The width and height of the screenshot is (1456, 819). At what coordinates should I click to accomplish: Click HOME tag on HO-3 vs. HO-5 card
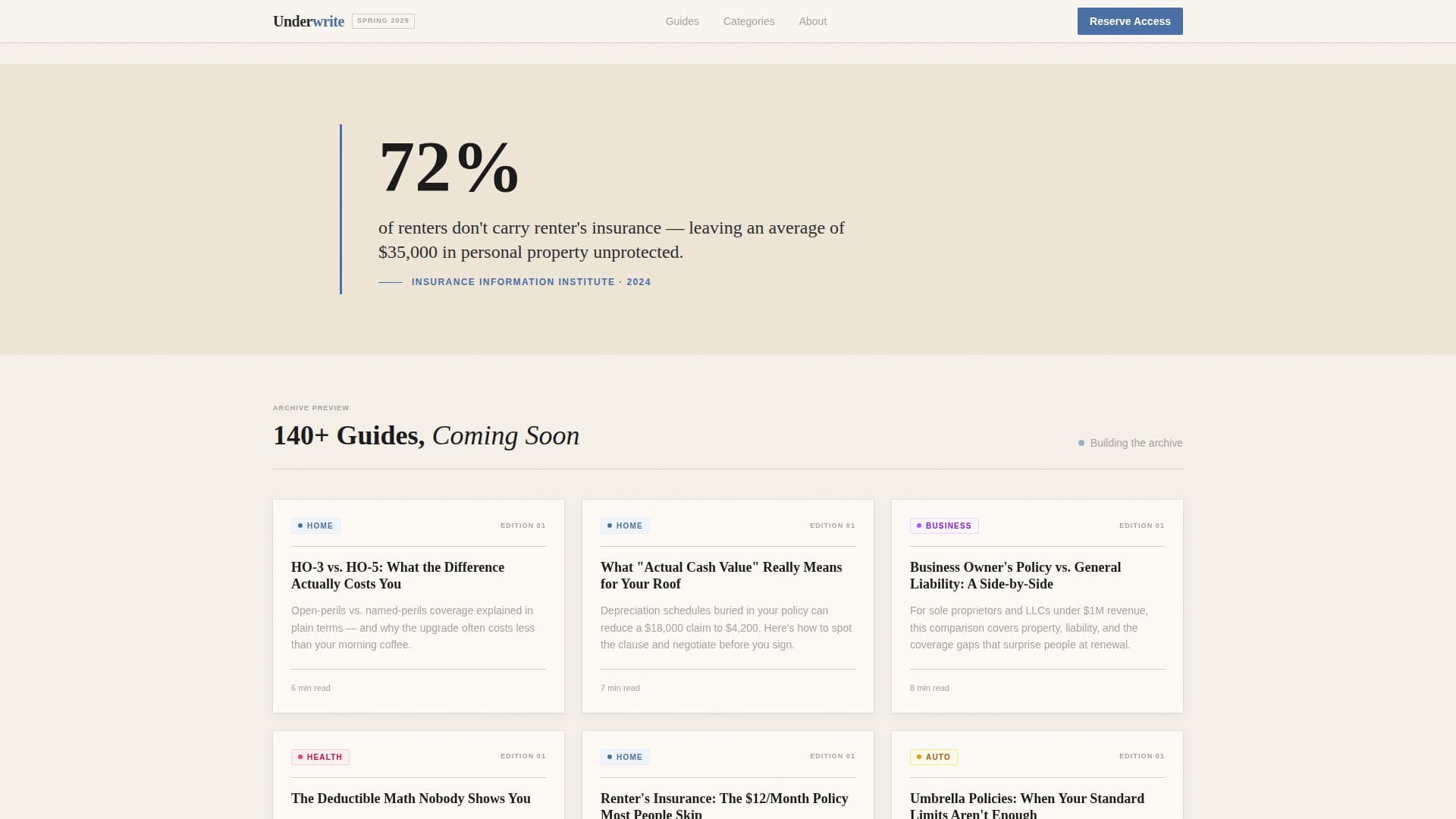[315, 526]
